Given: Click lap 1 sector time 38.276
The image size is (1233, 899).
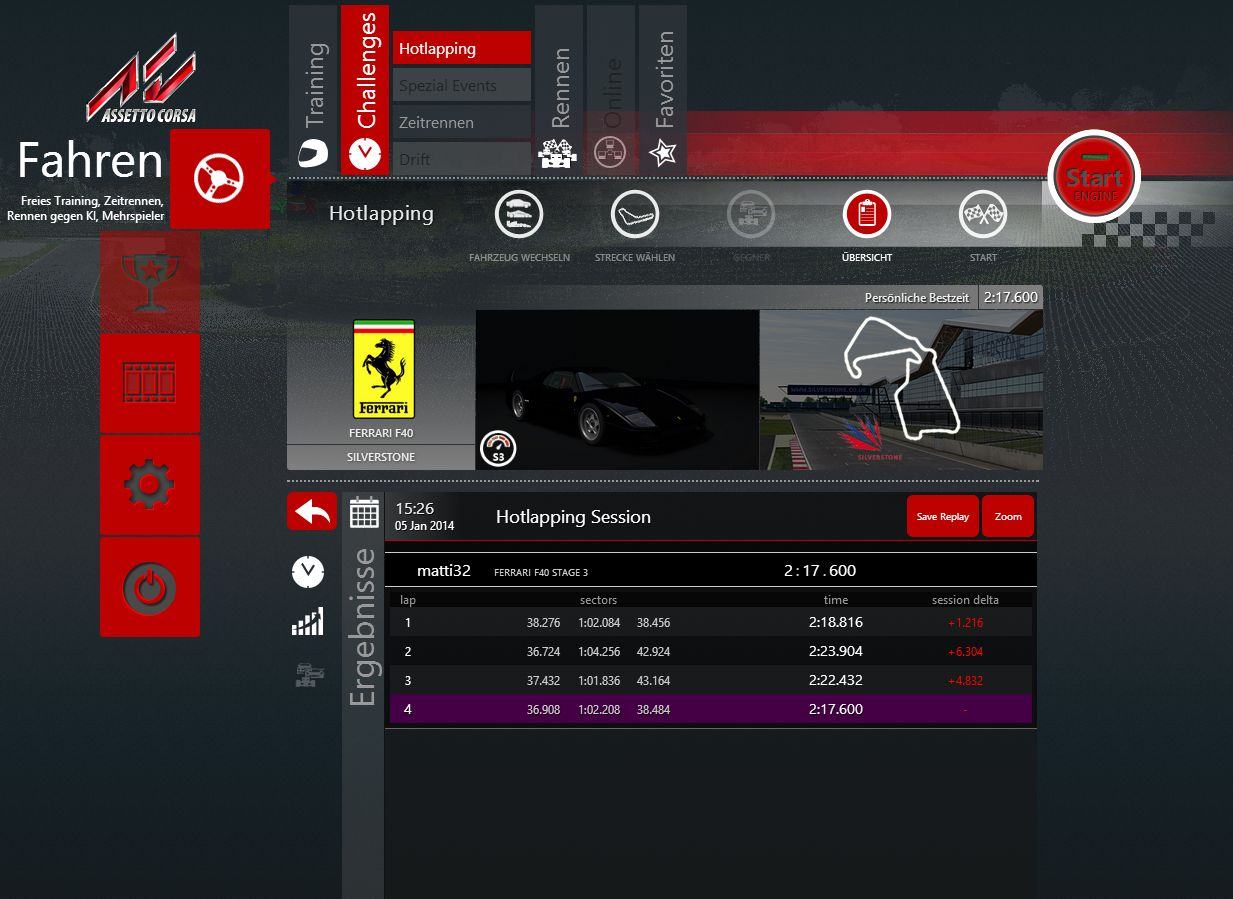Looking at the screenshot, I should point(544,623).
